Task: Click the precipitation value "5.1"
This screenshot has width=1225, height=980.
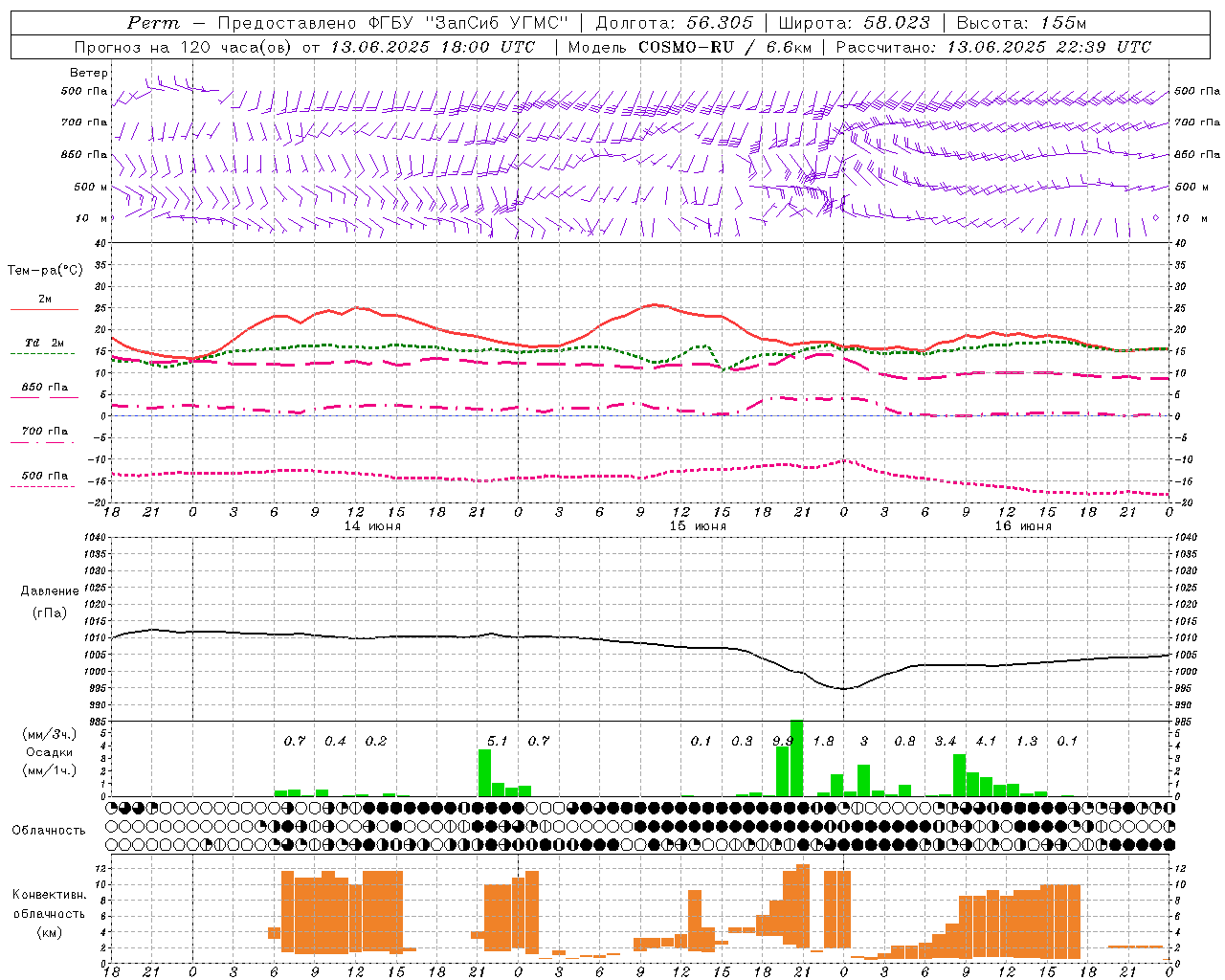Action: coord(498,741)
